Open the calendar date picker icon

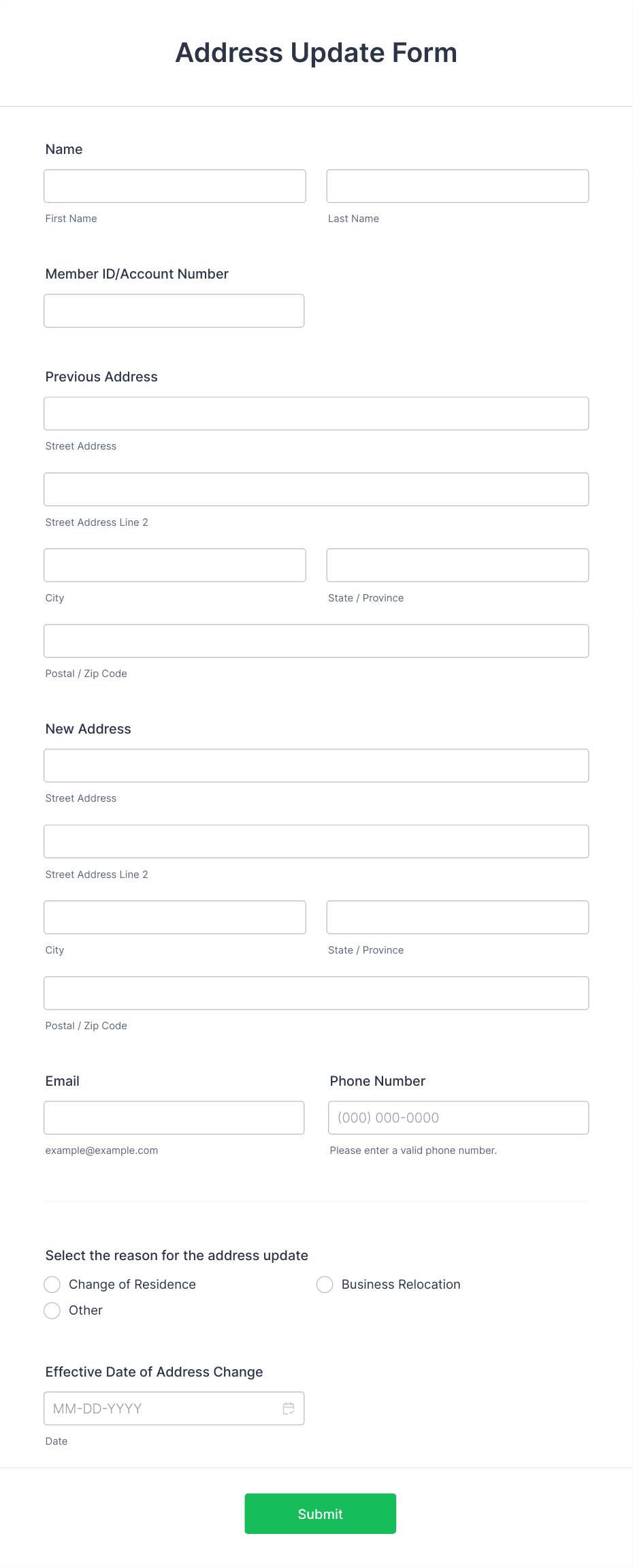coord(288,1409)
